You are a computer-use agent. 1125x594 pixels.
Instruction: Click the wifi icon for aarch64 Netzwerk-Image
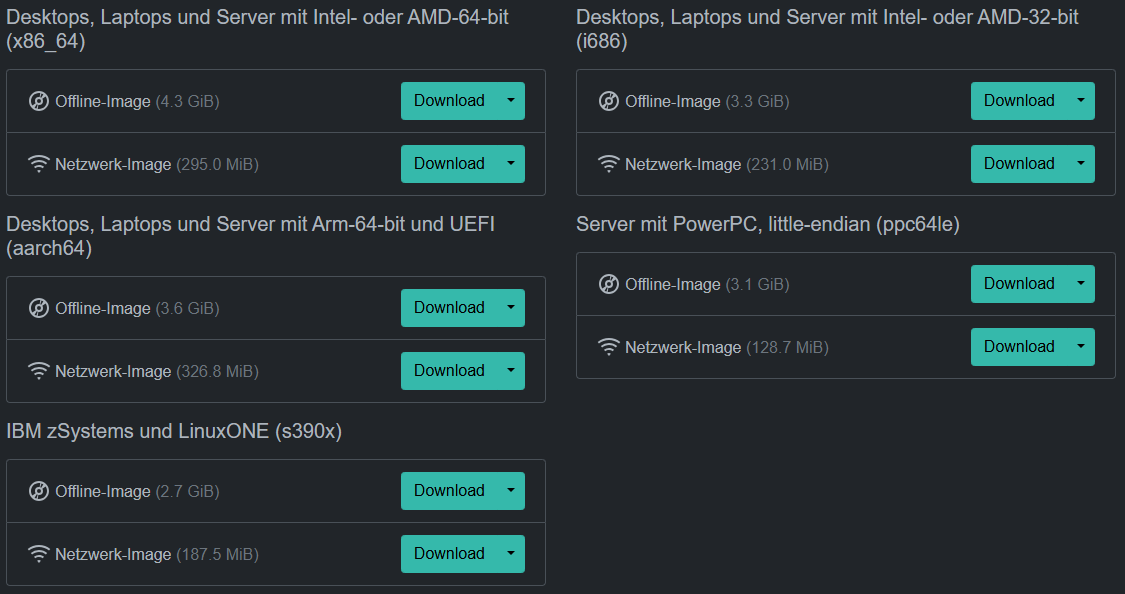tap(39, 371)
